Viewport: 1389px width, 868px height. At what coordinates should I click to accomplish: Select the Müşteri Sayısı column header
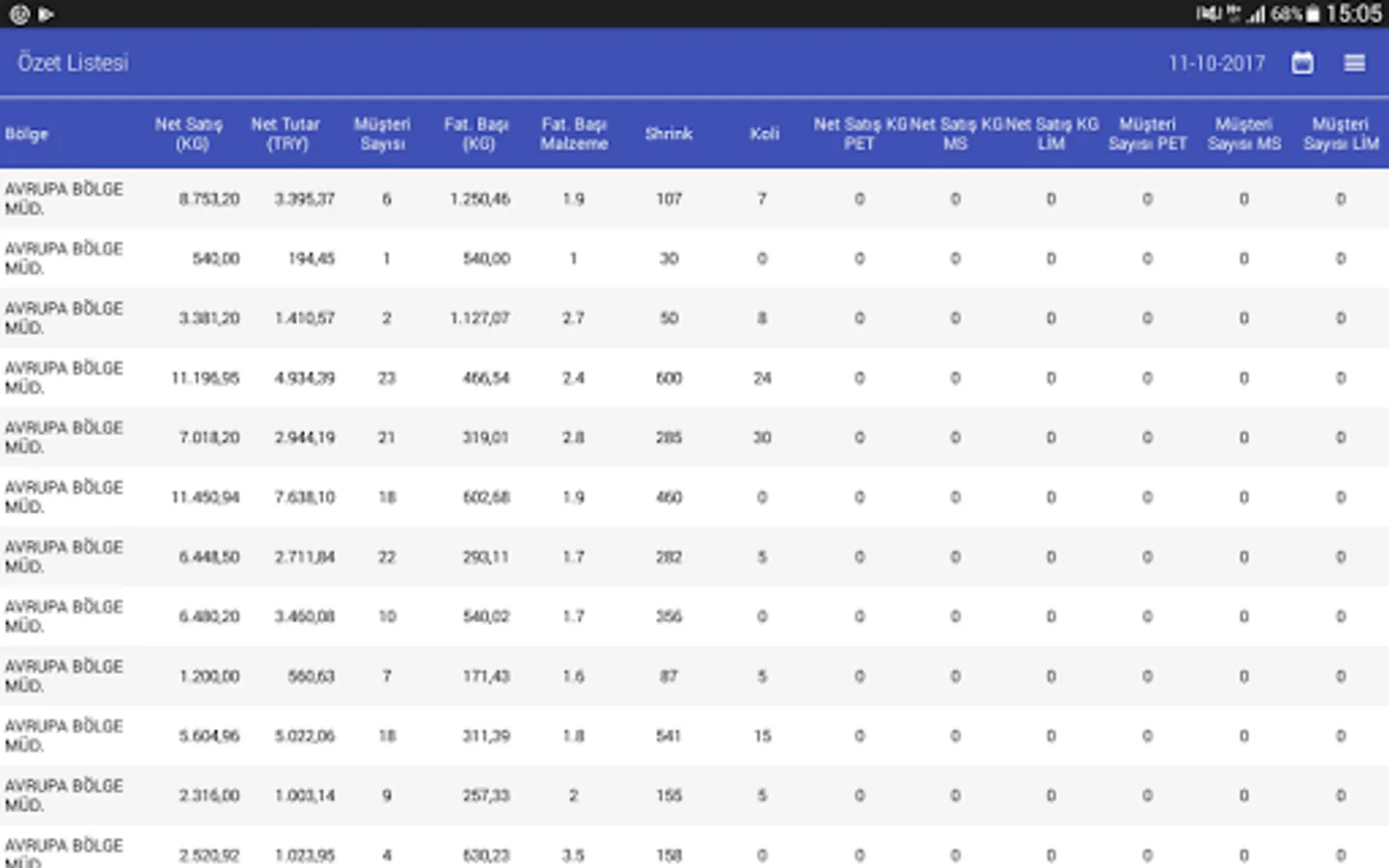click(382, 134)
